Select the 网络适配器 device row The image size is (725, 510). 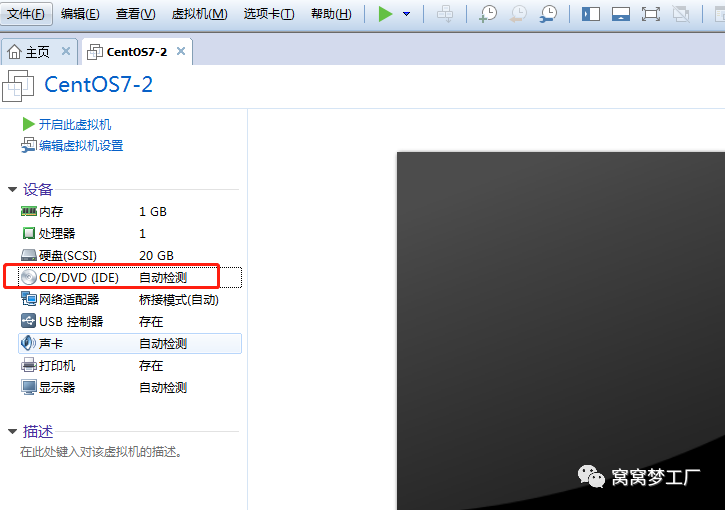coord(130,300)
